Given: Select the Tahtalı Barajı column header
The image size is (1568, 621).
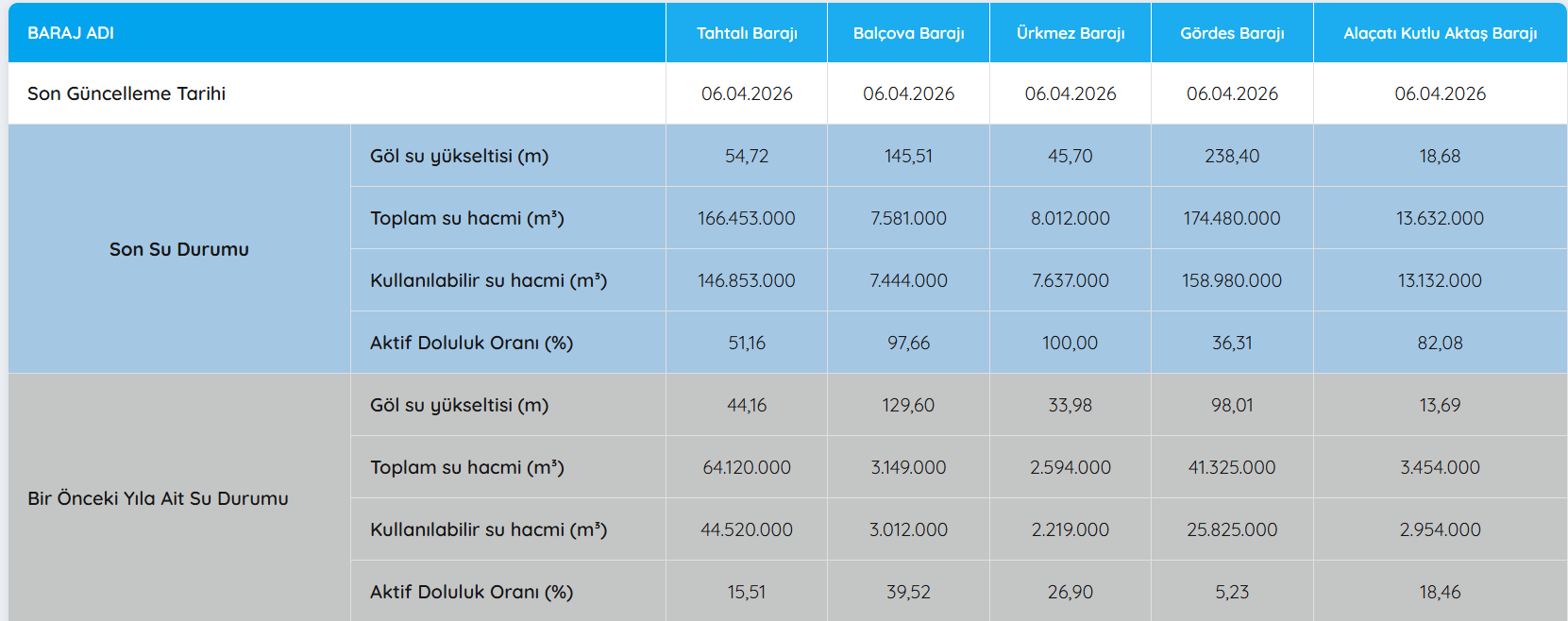Looking at the screenshot, I should pyautogui.click(x=747, y=33).
